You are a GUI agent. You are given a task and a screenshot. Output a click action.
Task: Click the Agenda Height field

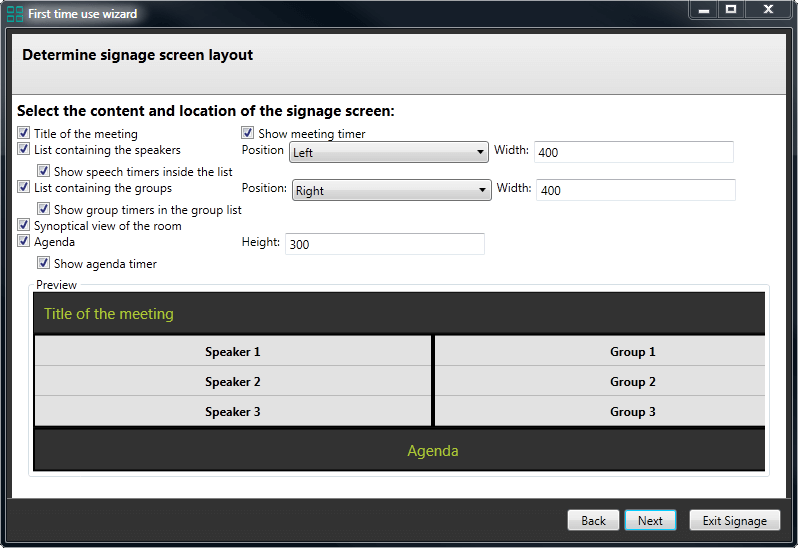(x=385, y=244)
